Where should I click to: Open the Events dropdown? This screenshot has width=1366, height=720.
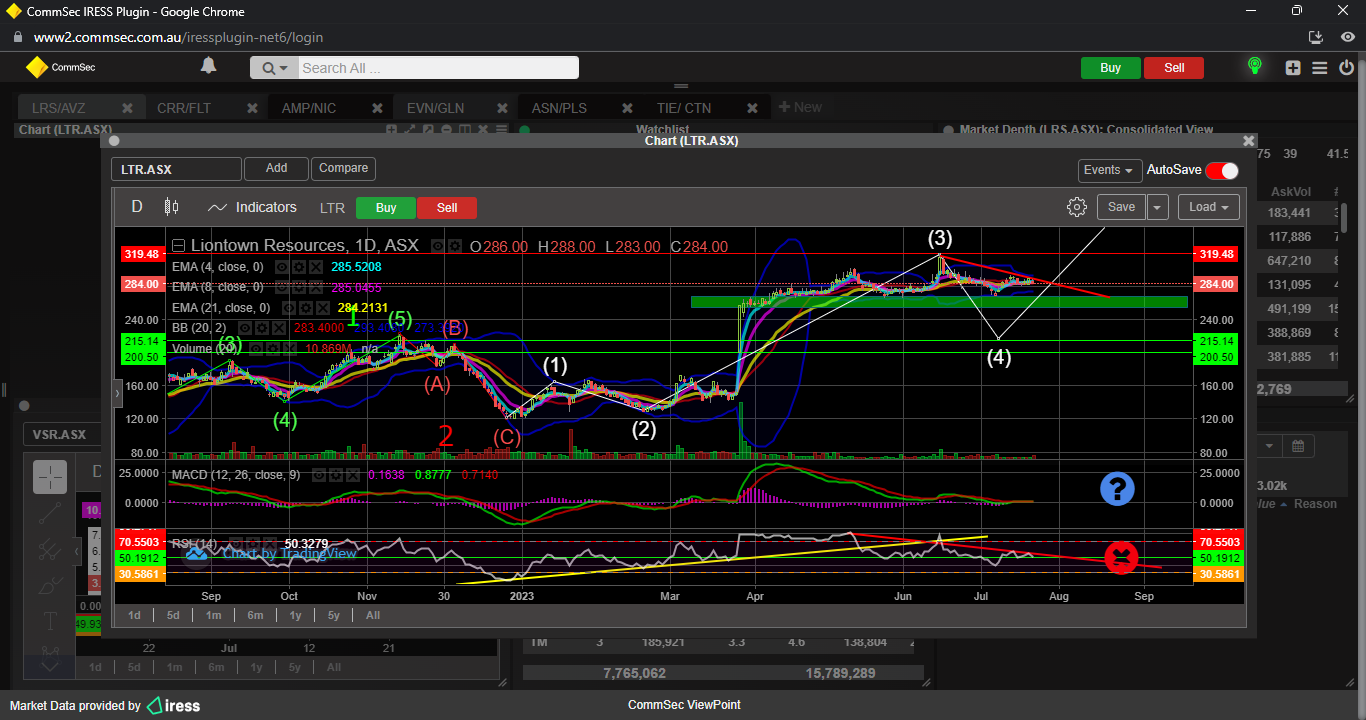[1109, 170]
